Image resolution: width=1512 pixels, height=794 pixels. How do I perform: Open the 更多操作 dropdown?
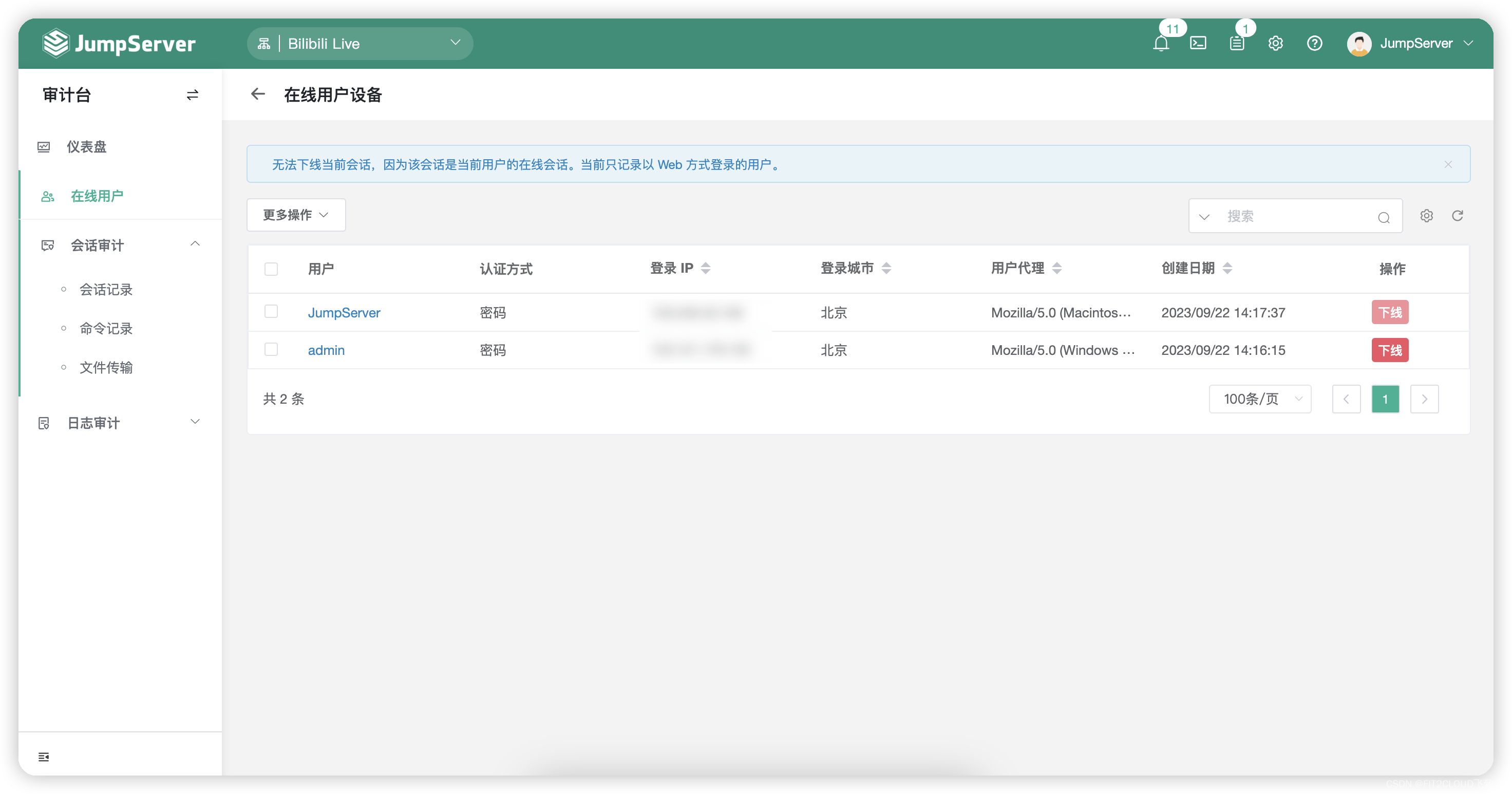click(x=296, y=215)
